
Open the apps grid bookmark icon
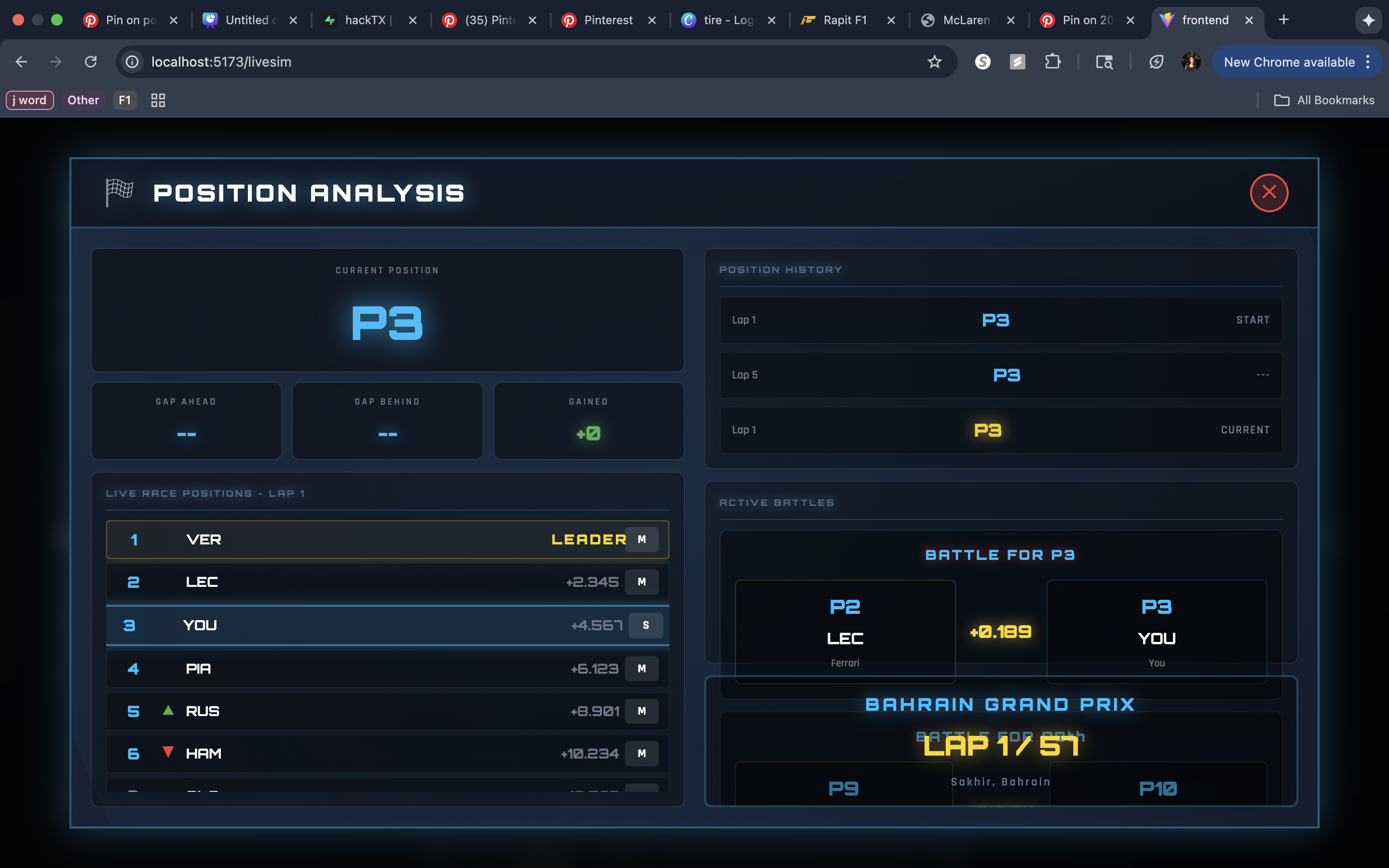[x=158, y=100]
